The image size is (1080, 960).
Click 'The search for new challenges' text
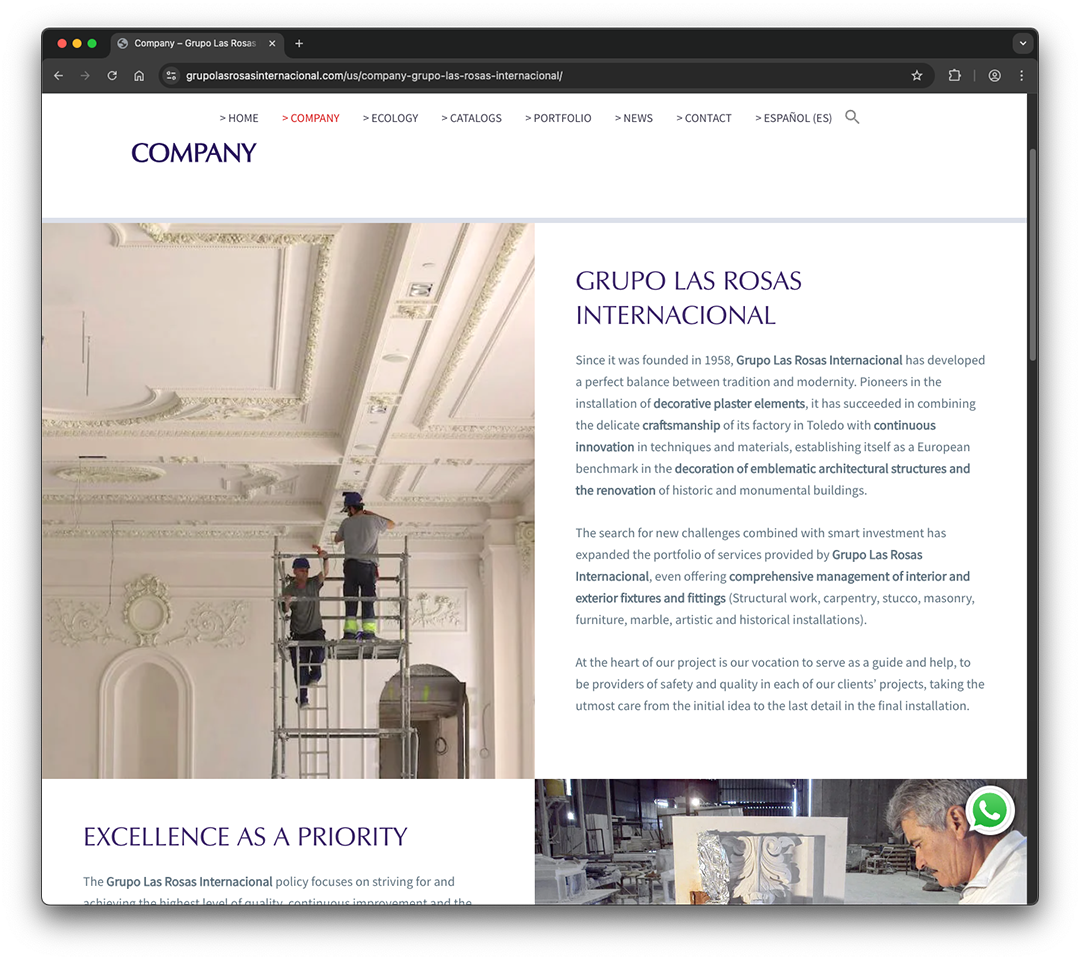click(x=657, y=533)
